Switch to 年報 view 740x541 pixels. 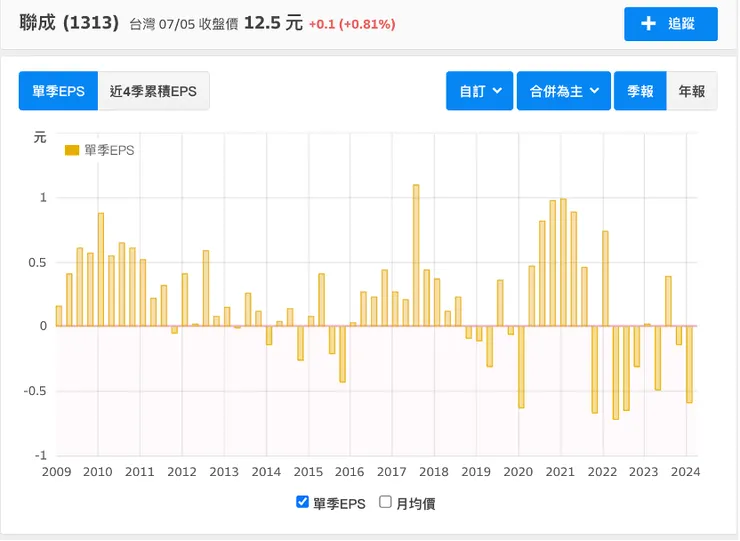691,91
